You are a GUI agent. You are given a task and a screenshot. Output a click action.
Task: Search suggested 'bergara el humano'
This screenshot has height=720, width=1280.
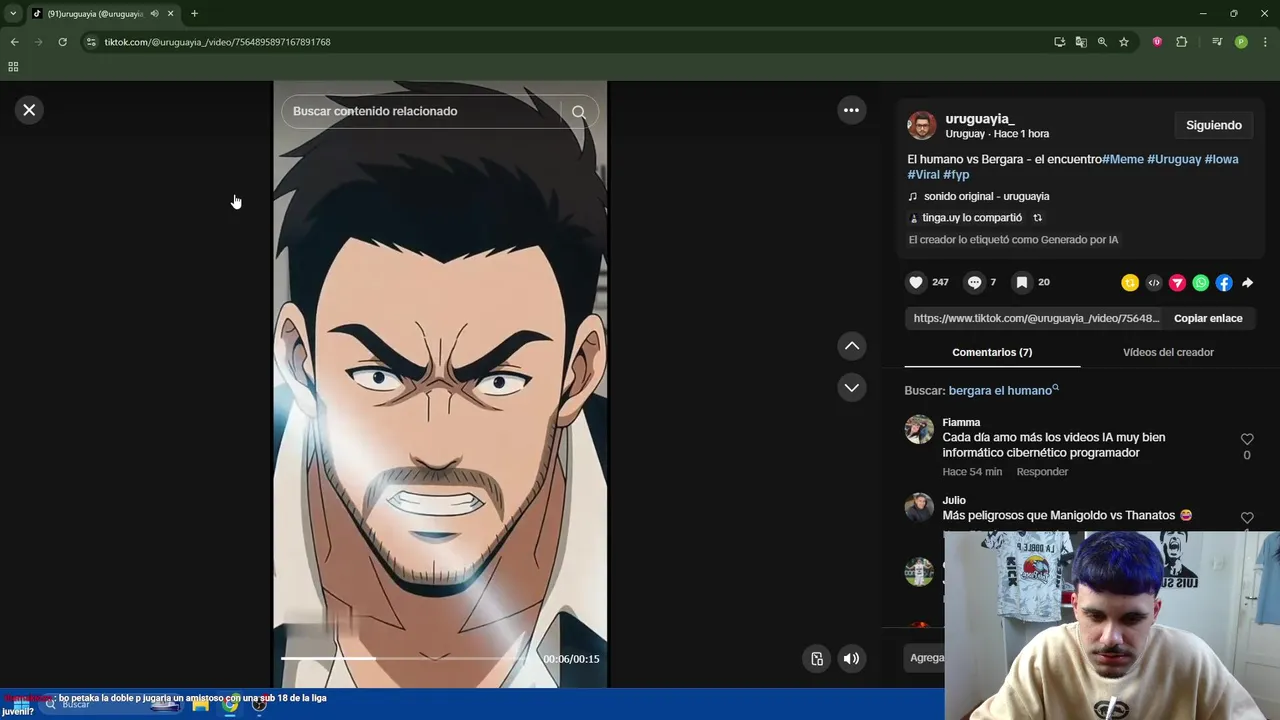pyautogui.click(x=1003, y=391)
